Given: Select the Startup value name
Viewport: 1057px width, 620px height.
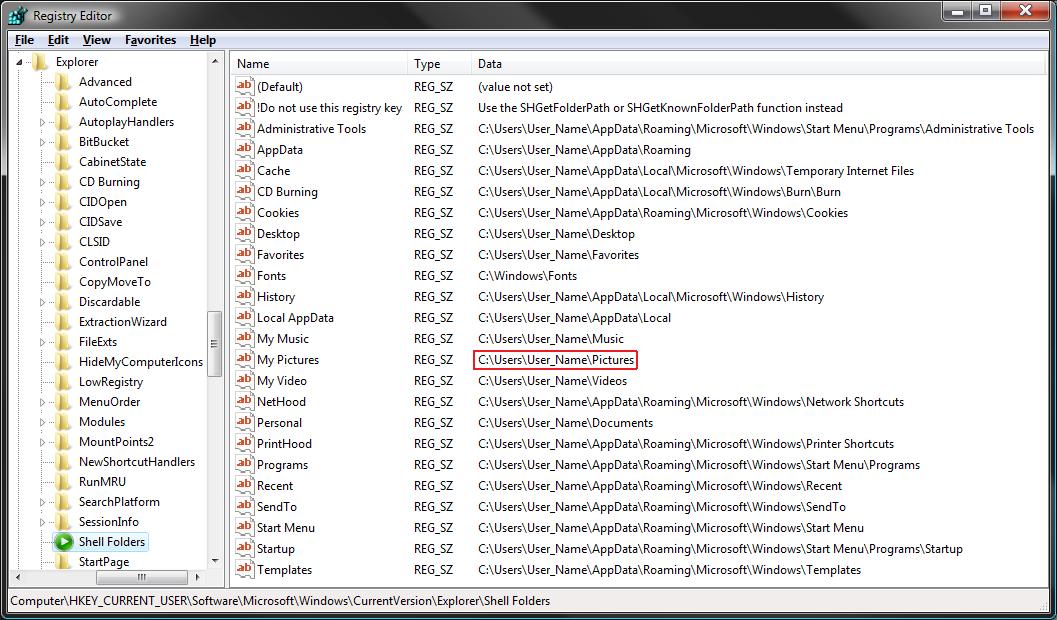Looking at the screenshot, I should (276, 549).
